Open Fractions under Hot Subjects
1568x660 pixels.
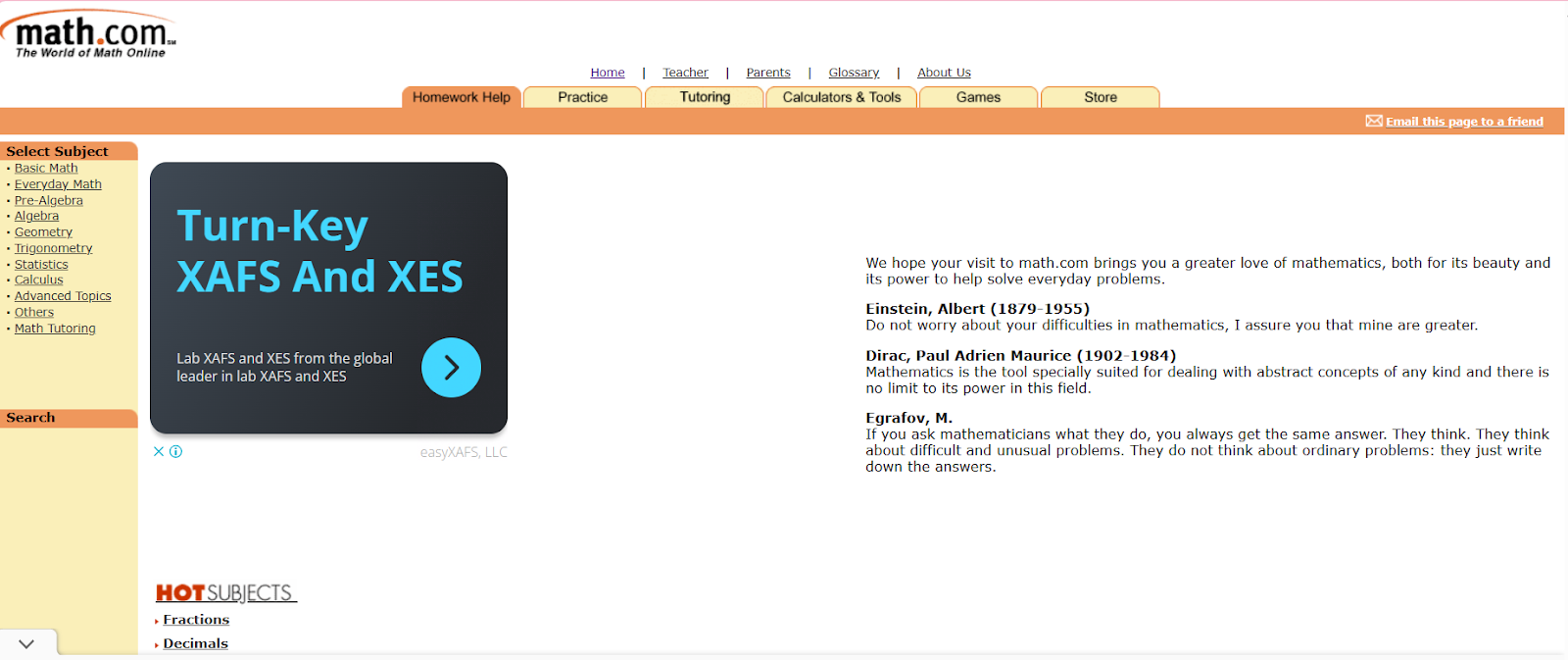click(196, 620)
